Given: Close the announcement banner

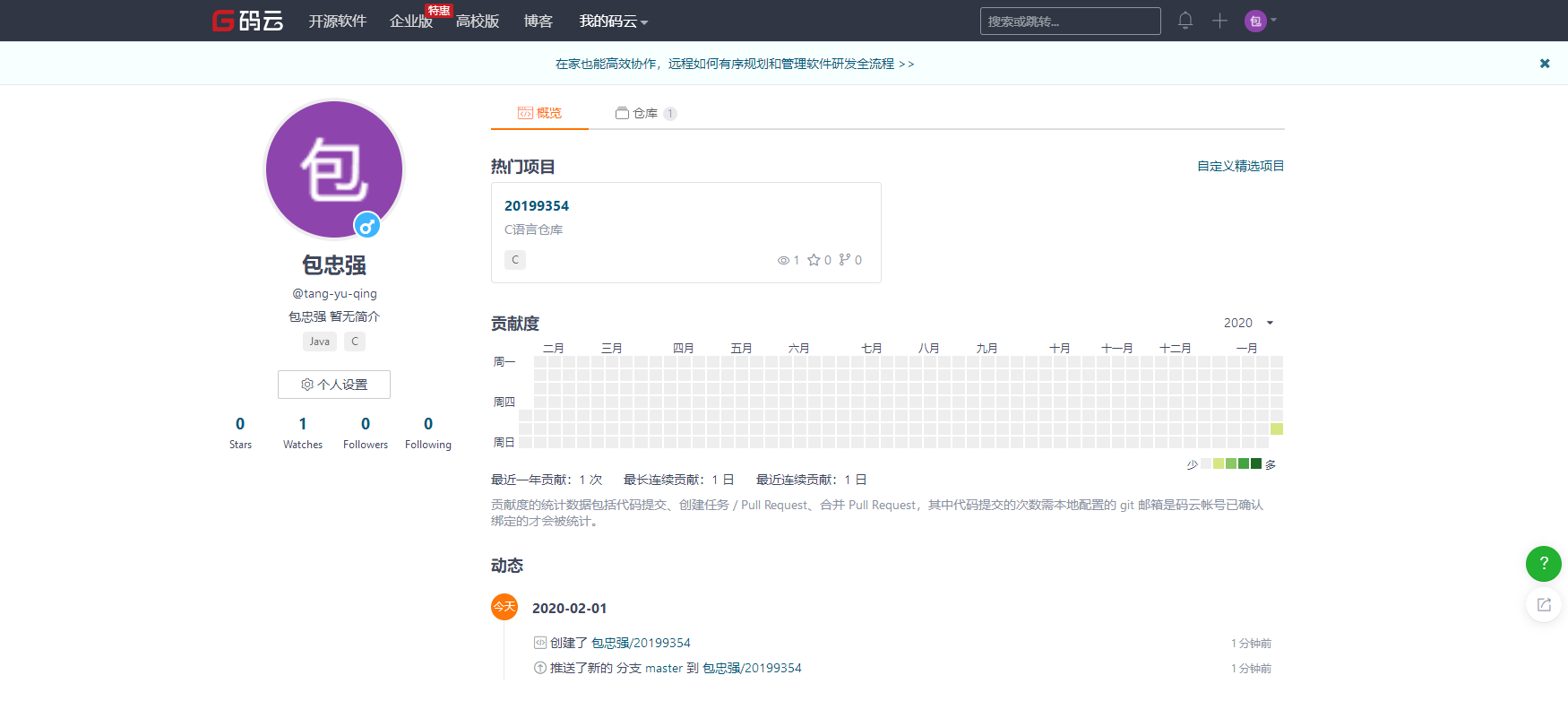Looking at the screenshot, I should [1545, 64].
